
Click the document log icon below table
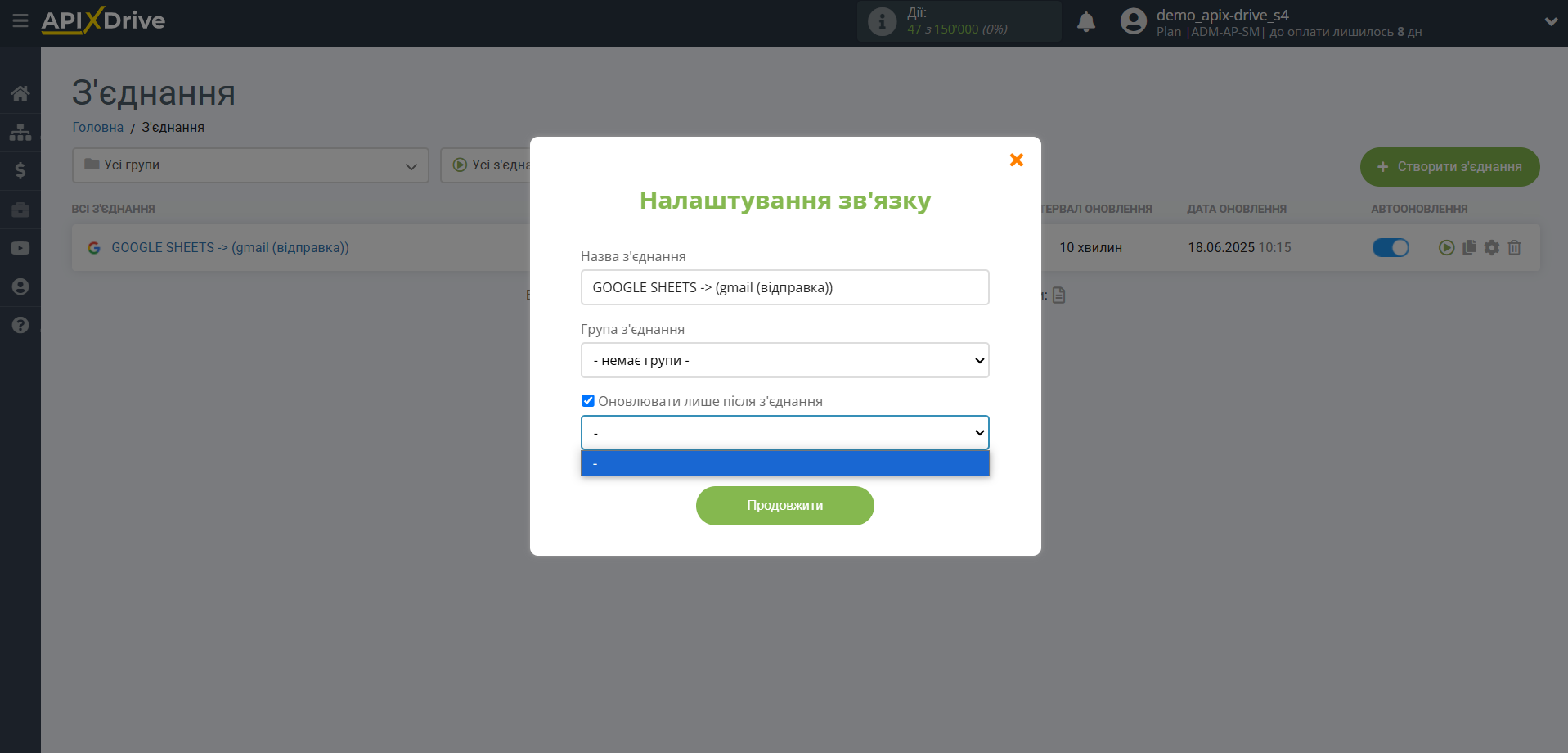pos(1059,295)
